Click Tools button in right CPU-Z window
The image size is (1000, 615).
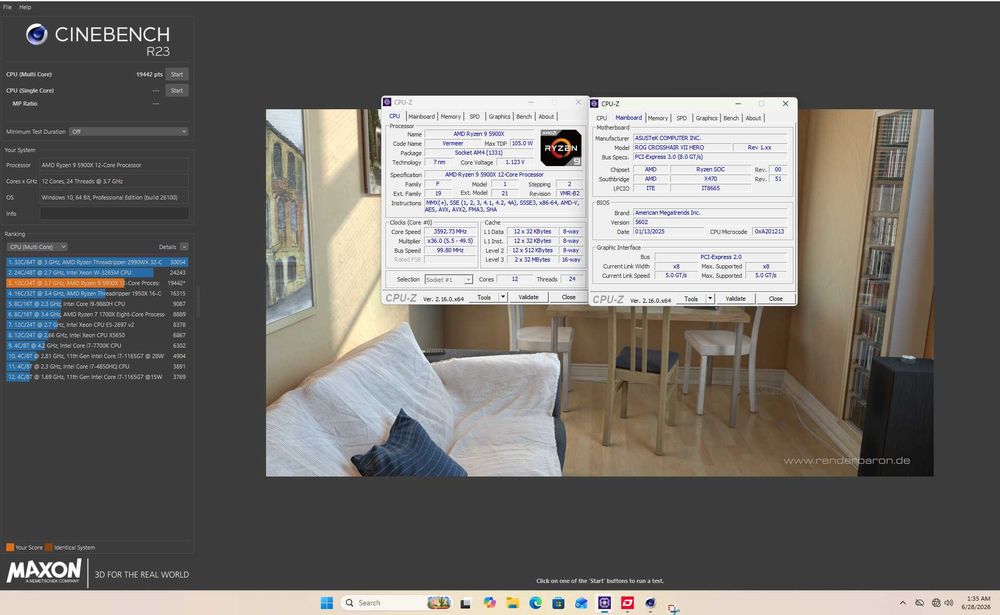(691, 299)
